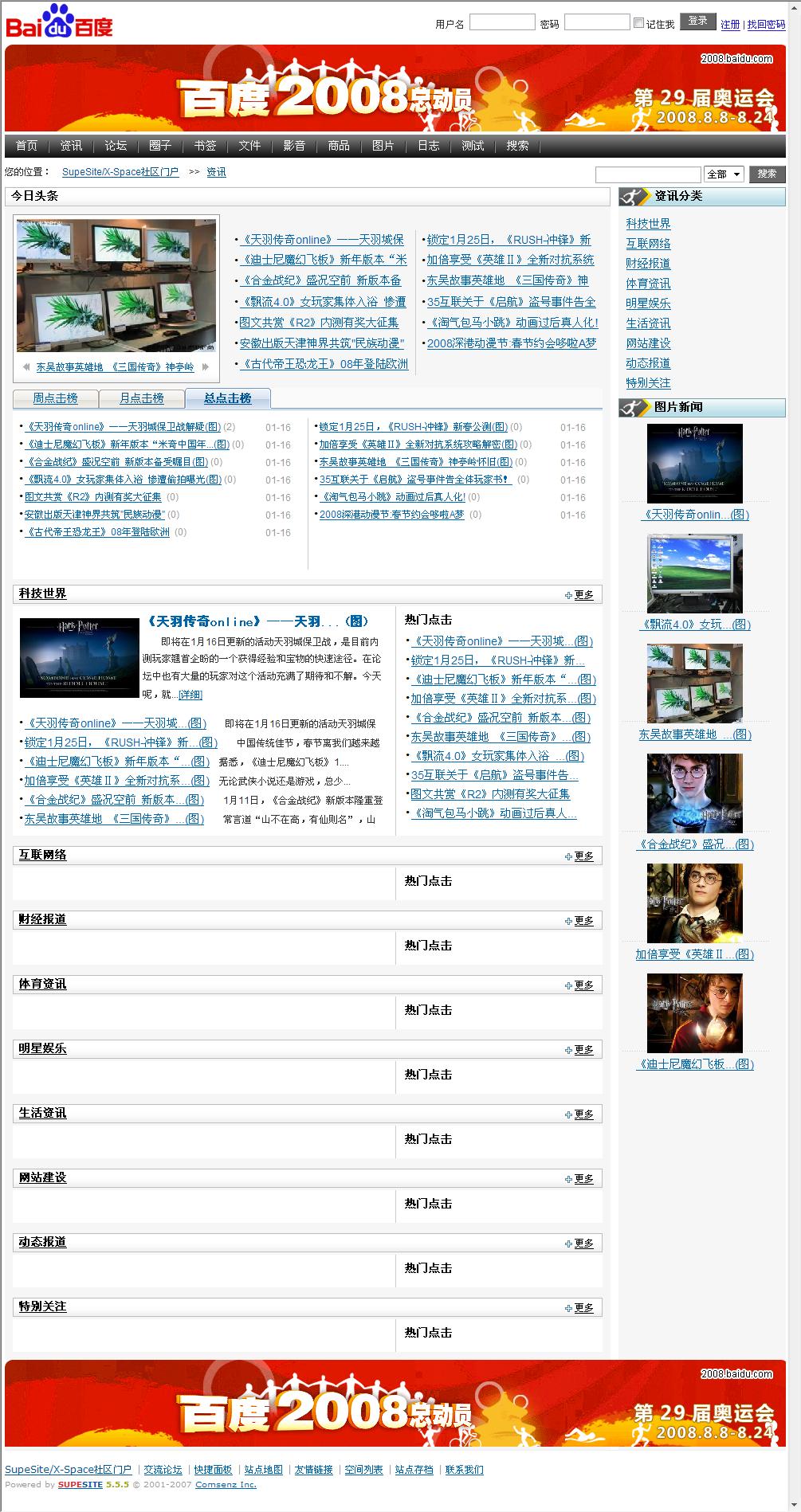Open 科技世界 in the category sidebar
The image size is (801, 1512).
[648, 224]
